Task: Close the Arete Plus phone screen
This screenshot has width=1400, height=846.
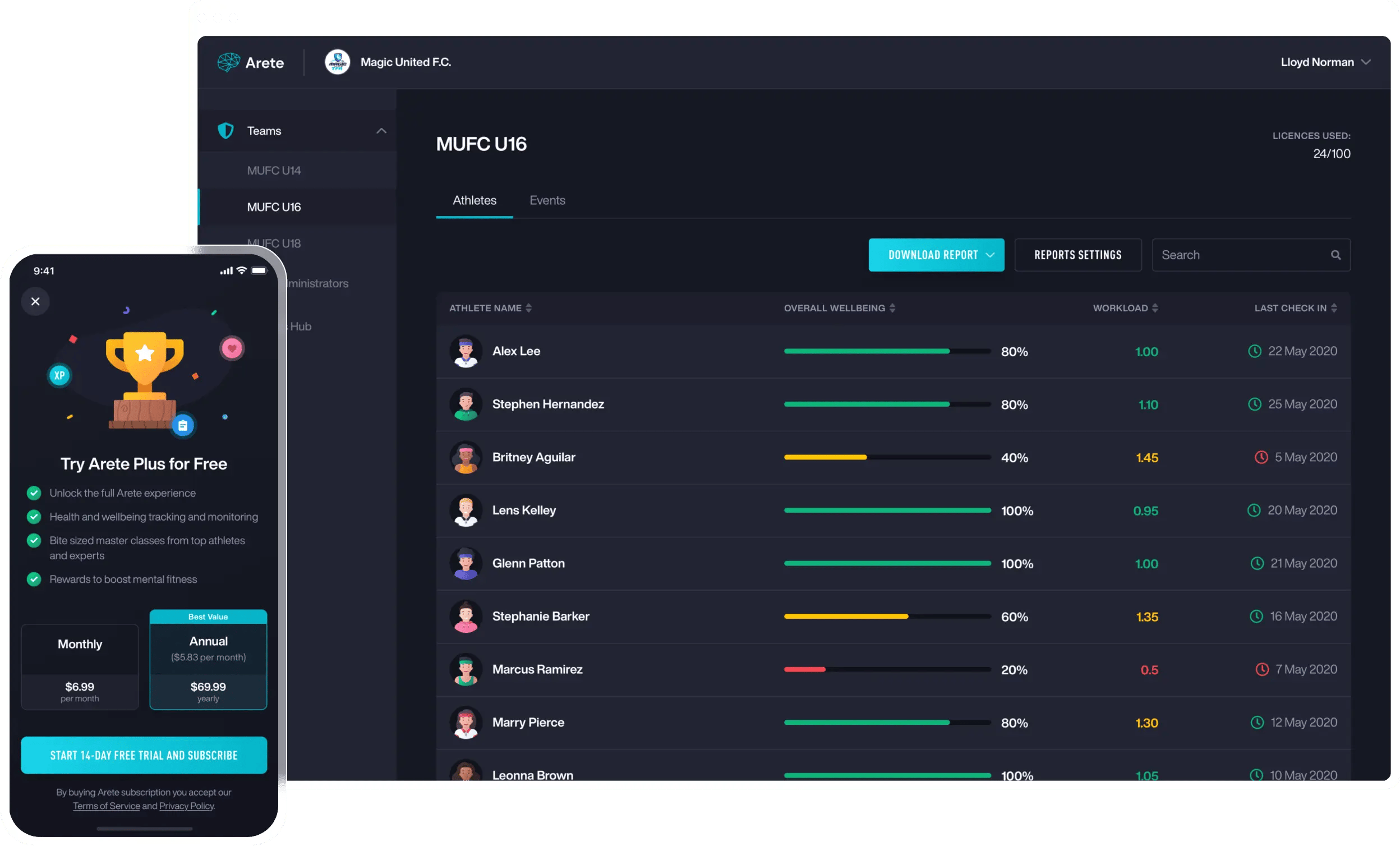Action: tap(35, 301)
